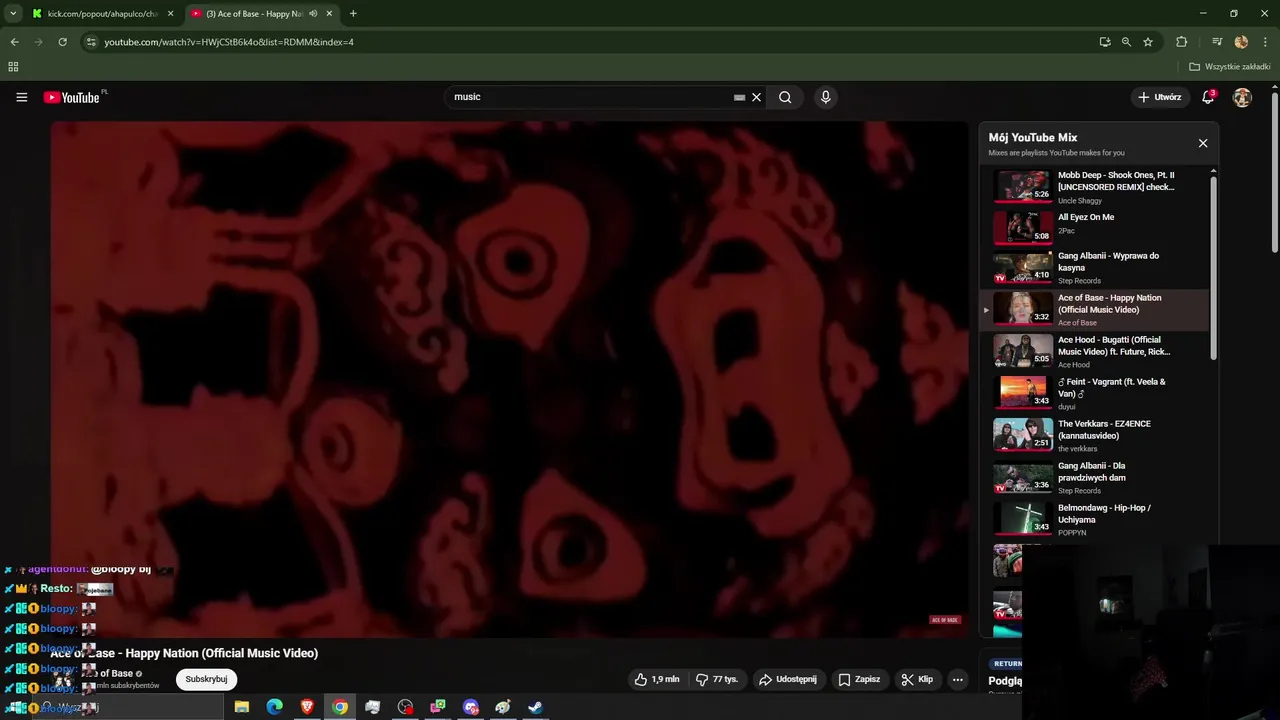Image resolution: width=1280 pixels, height=720 pixels.
Task: Open more actions three-dot menu
Action: pos(957,679)
